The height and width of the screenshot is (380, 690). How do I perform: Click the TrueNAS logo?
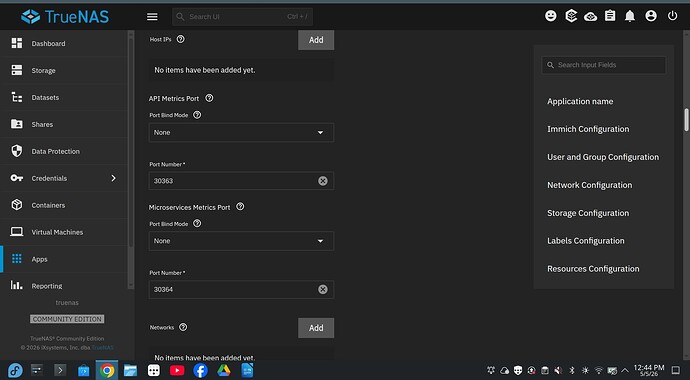click(65, 17)
